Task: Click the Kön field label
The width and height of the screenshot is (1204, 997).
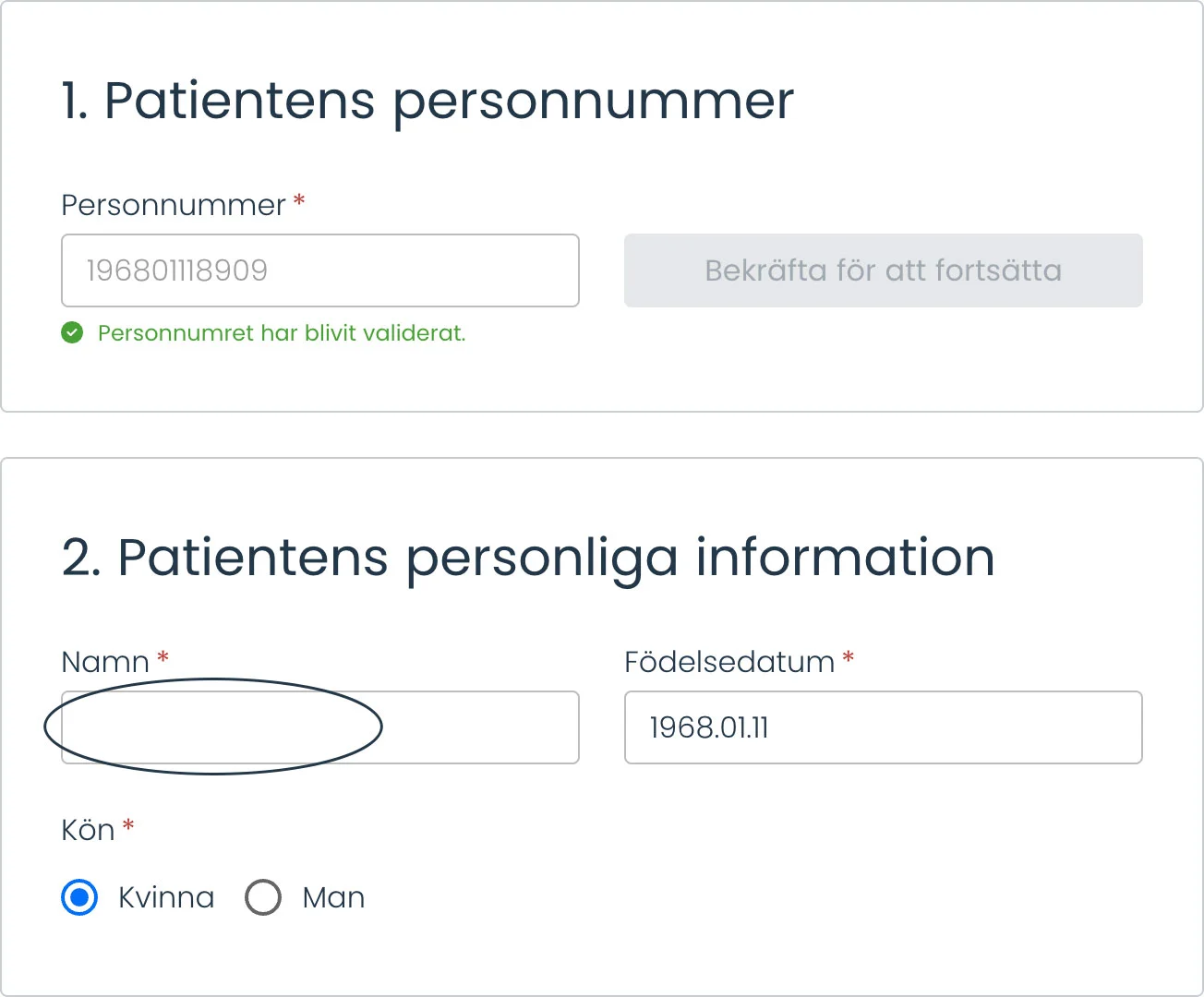Action: [88, 830]
